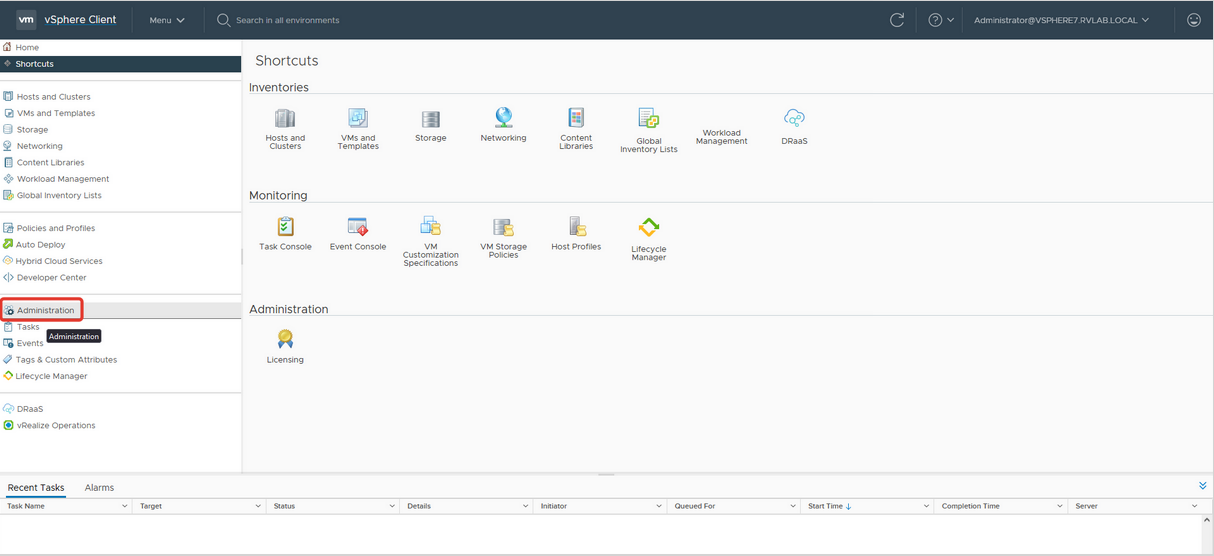Open Server column filter dropdown
This screenshot has width=1214, height=556.
[1195, 506]
